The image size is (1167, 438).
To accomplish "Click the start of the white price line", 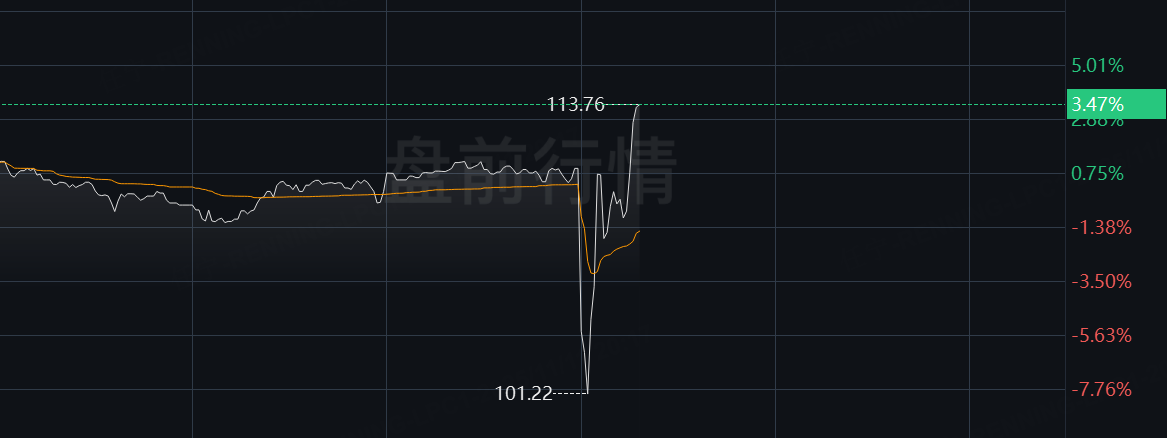I will tap(2, 161).
